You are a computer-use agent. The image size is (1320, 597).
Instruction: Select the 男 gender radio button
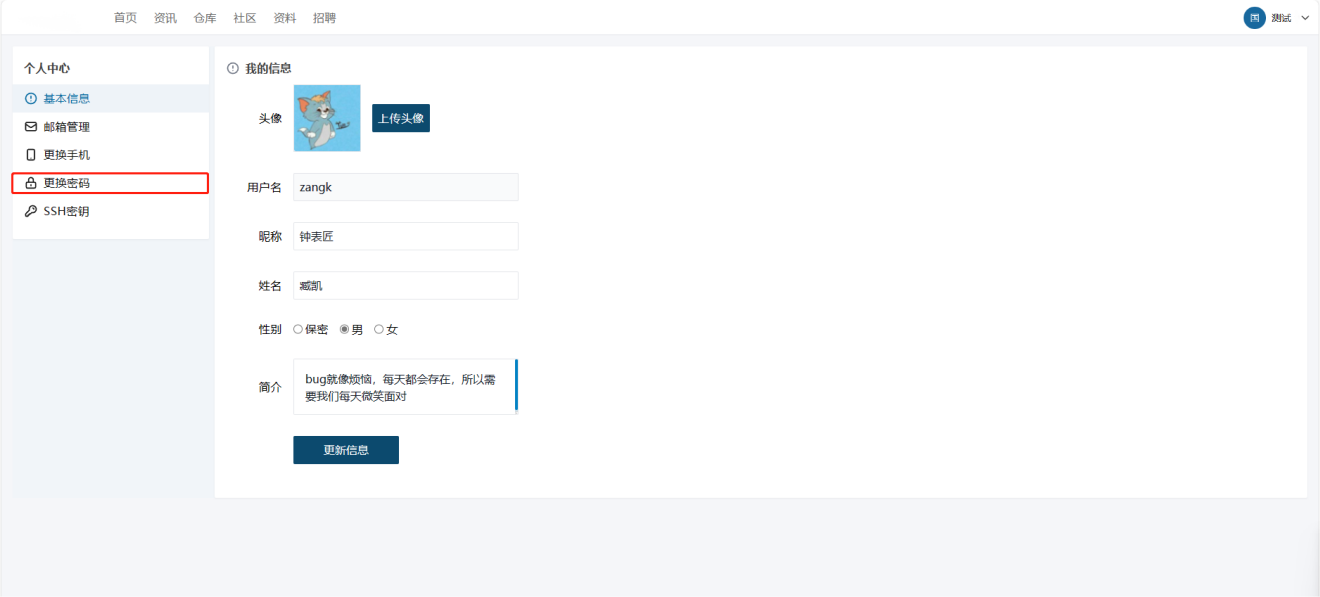(345, 329)
